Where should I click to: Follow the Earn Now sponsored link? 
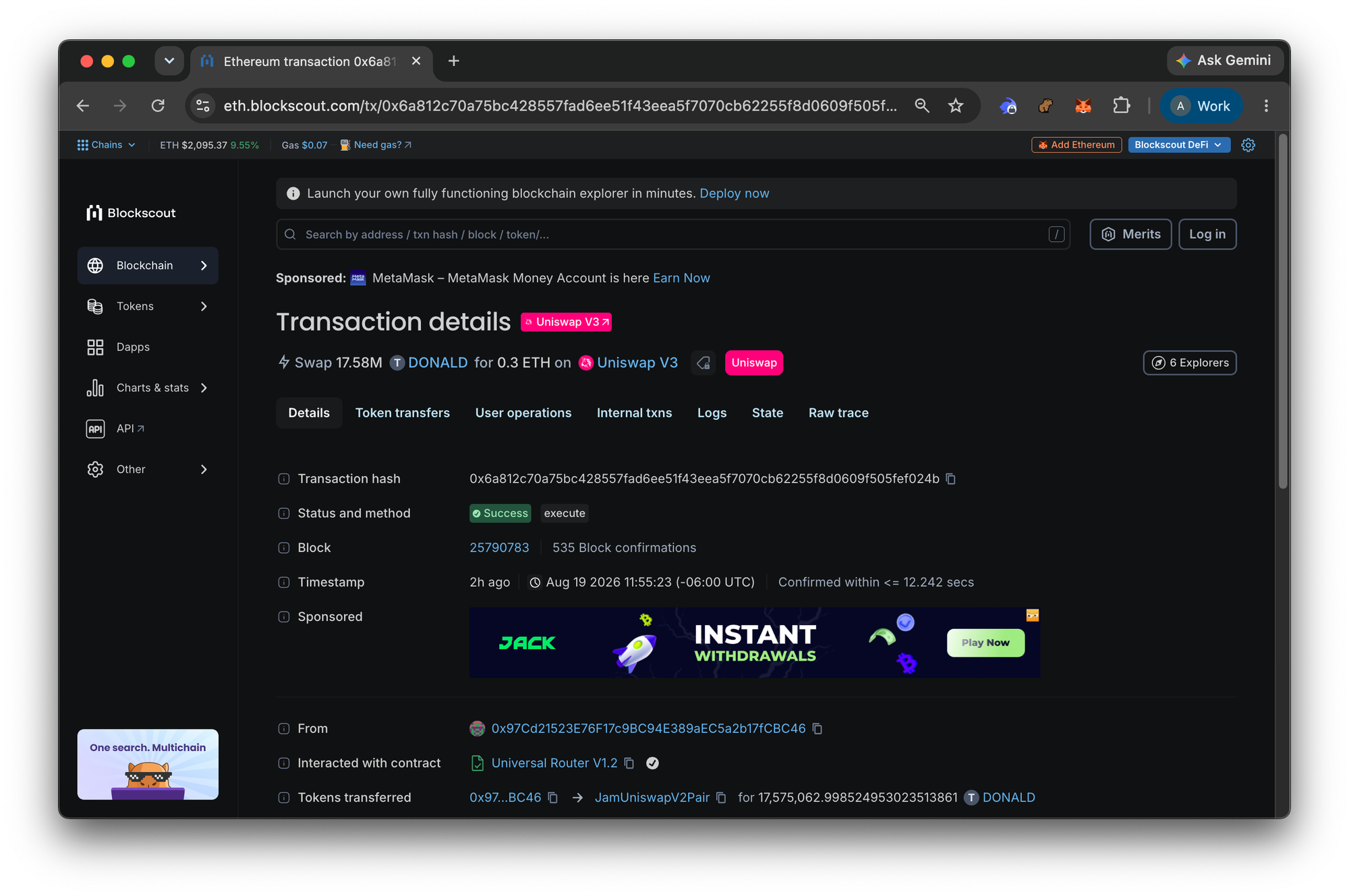pos(681,278)
